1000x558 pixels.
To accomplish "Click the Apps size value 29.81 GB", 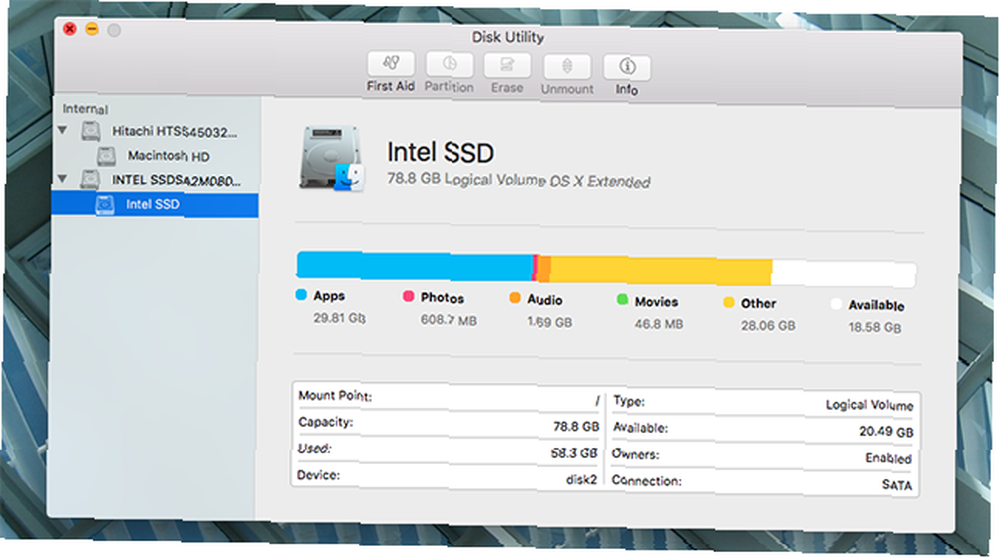I will click(x=339, y=318).
